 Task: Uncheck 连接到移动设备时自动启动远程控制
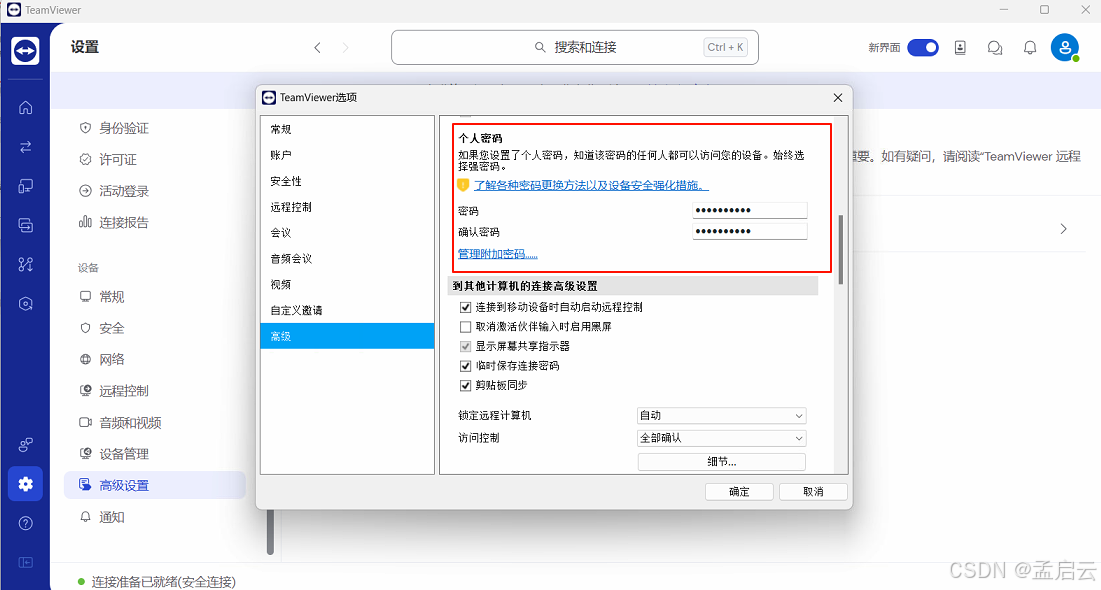coord(465,307)
